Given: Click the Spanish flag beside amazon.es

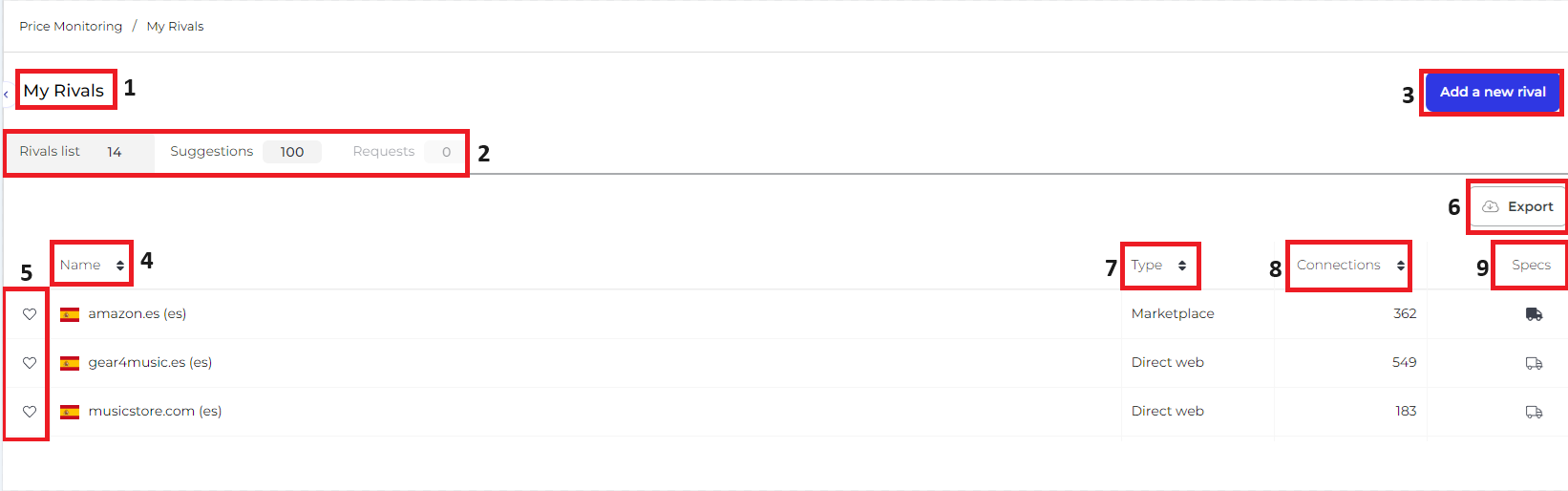Looking at the screenshot, I should [70, 314].
